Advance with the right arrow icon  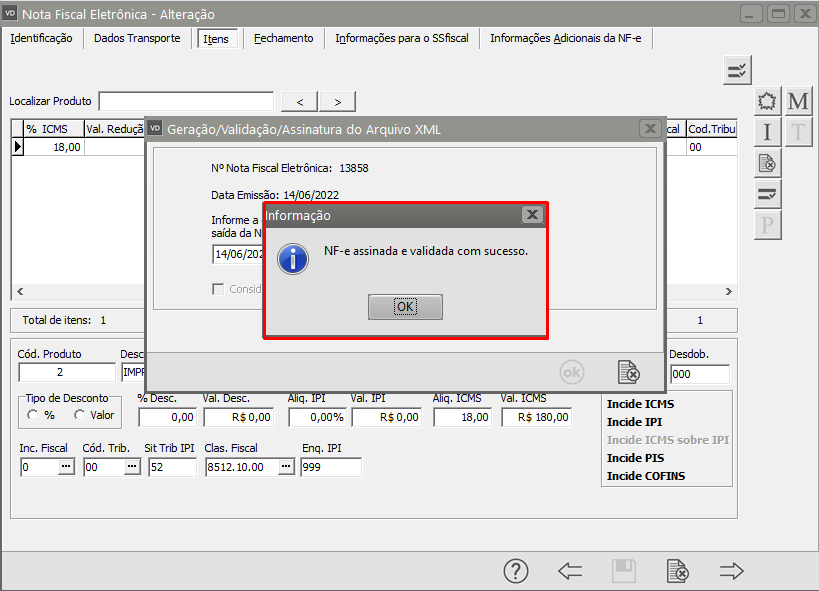tap(732, 571)
